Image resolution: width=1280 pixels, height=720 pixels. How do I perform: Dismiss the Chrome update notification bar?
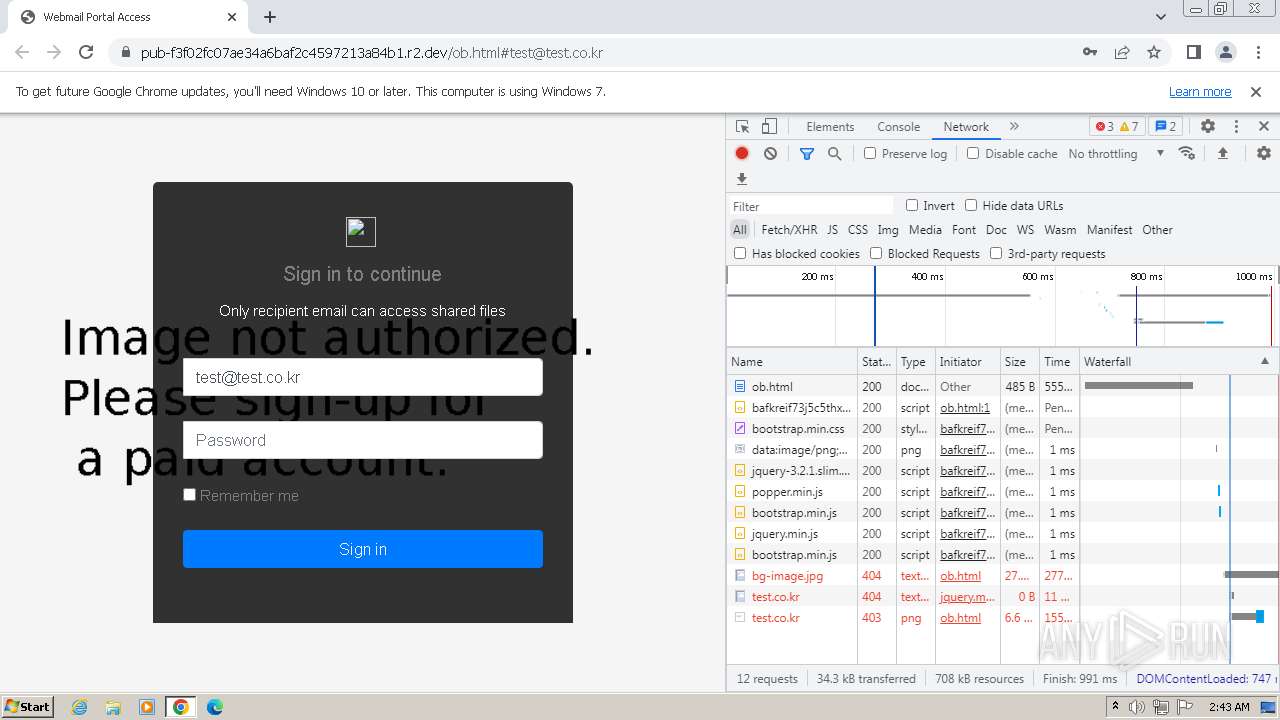[1256, 91]
